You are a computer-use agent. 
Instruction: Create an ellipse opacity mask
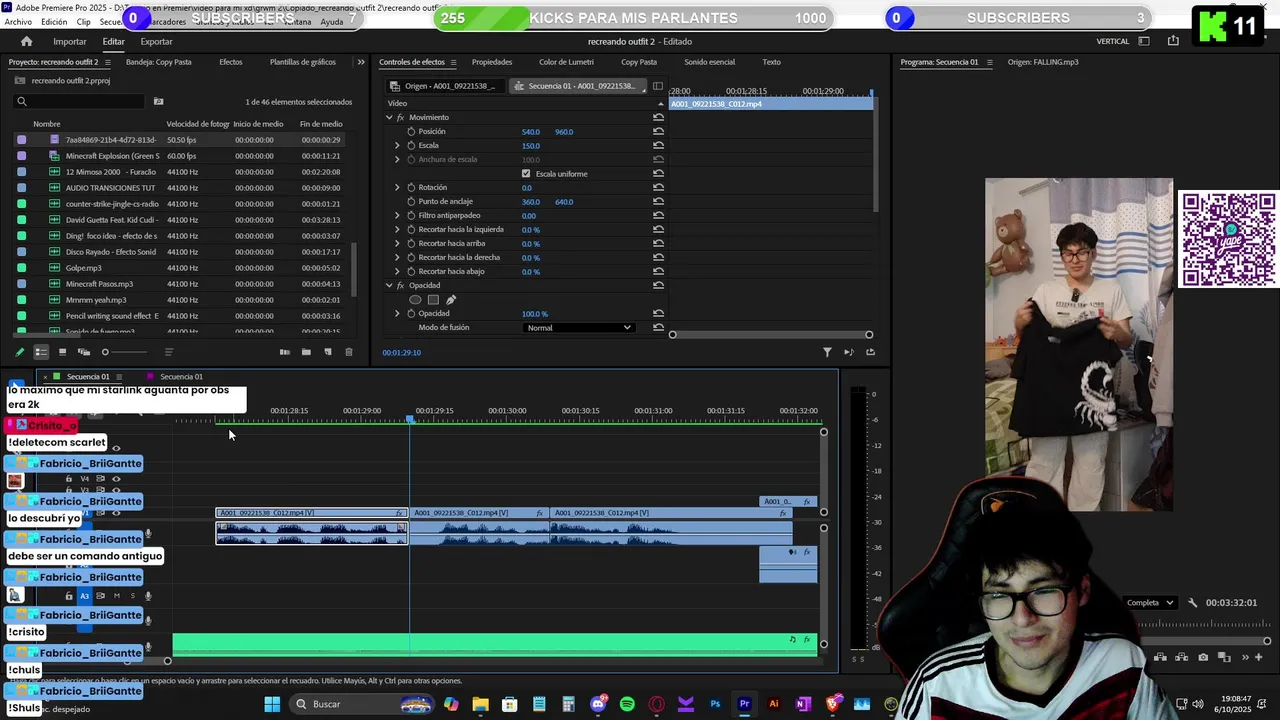(x=415, y=299)
